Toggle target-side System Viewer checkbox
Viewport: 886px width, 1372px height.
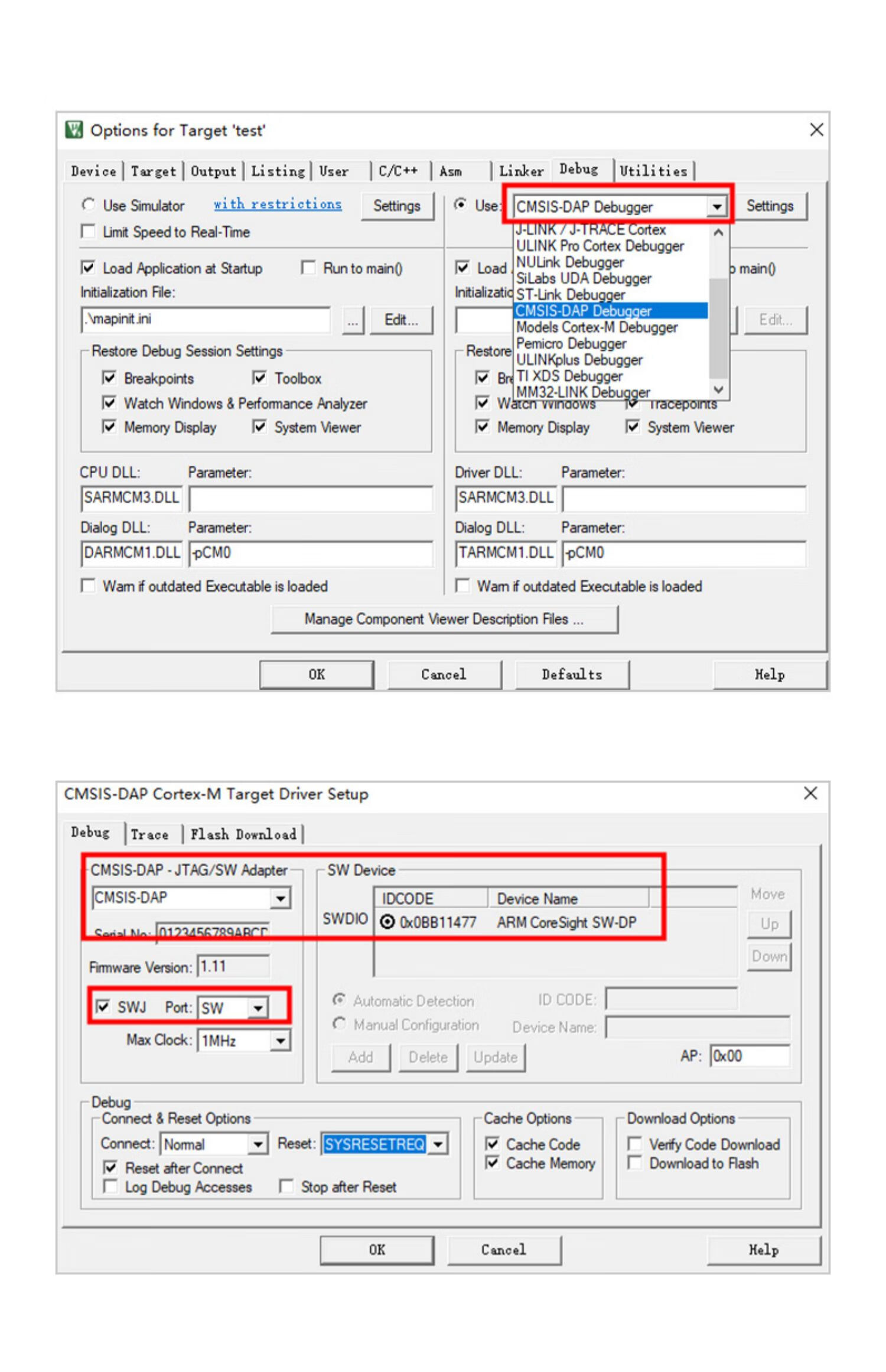pyautogui.click(x=633, y=427)
